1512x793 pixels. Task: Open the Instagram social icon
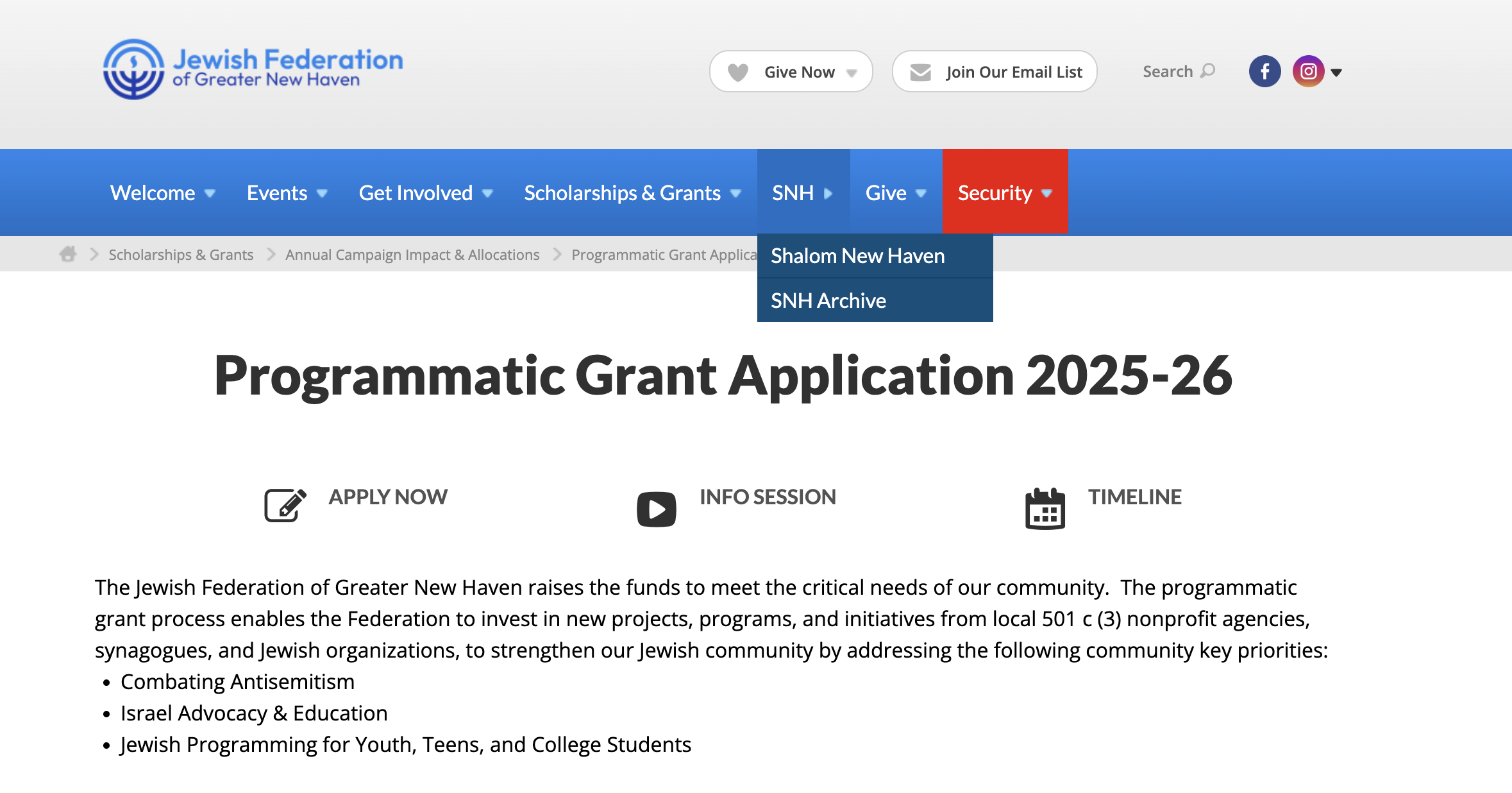click(1308, 71)
